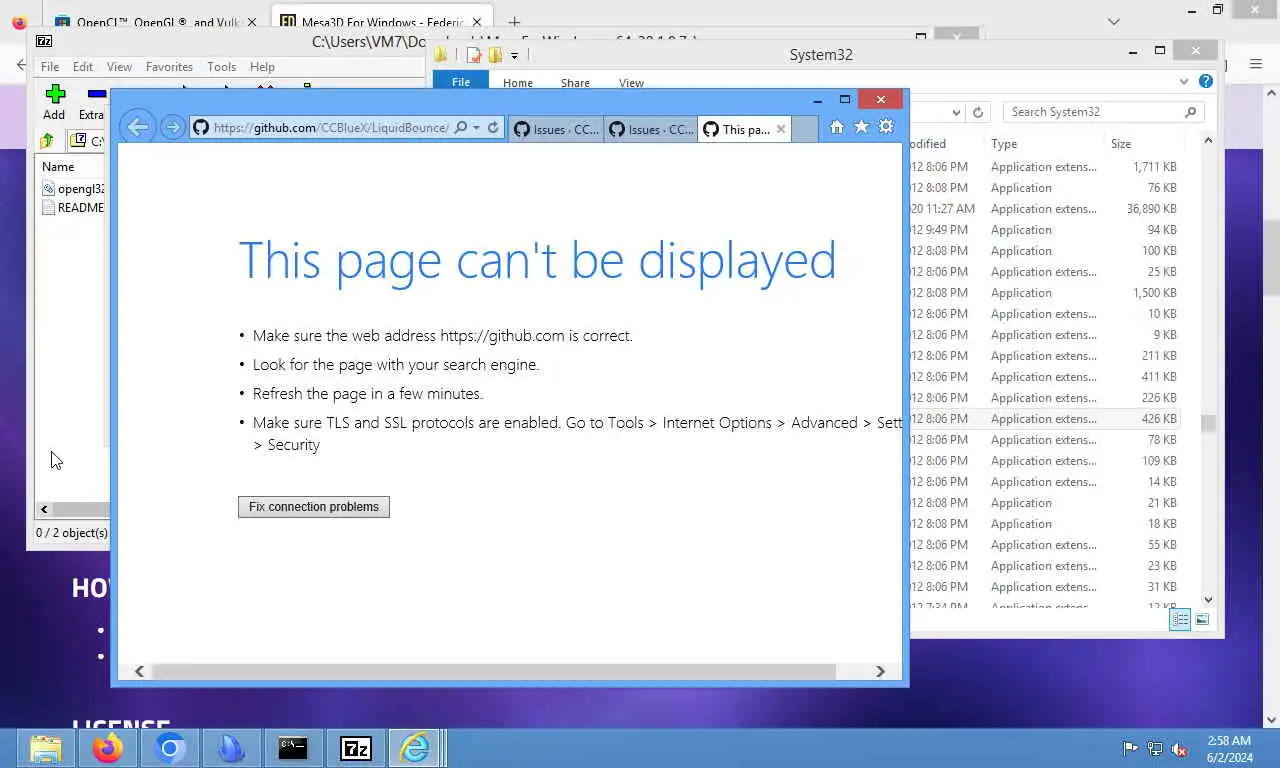Image resolution: width=1280 pixels, height=768 pixels.
Task: Open a new Firefox tab with plus
Action: 514,22
